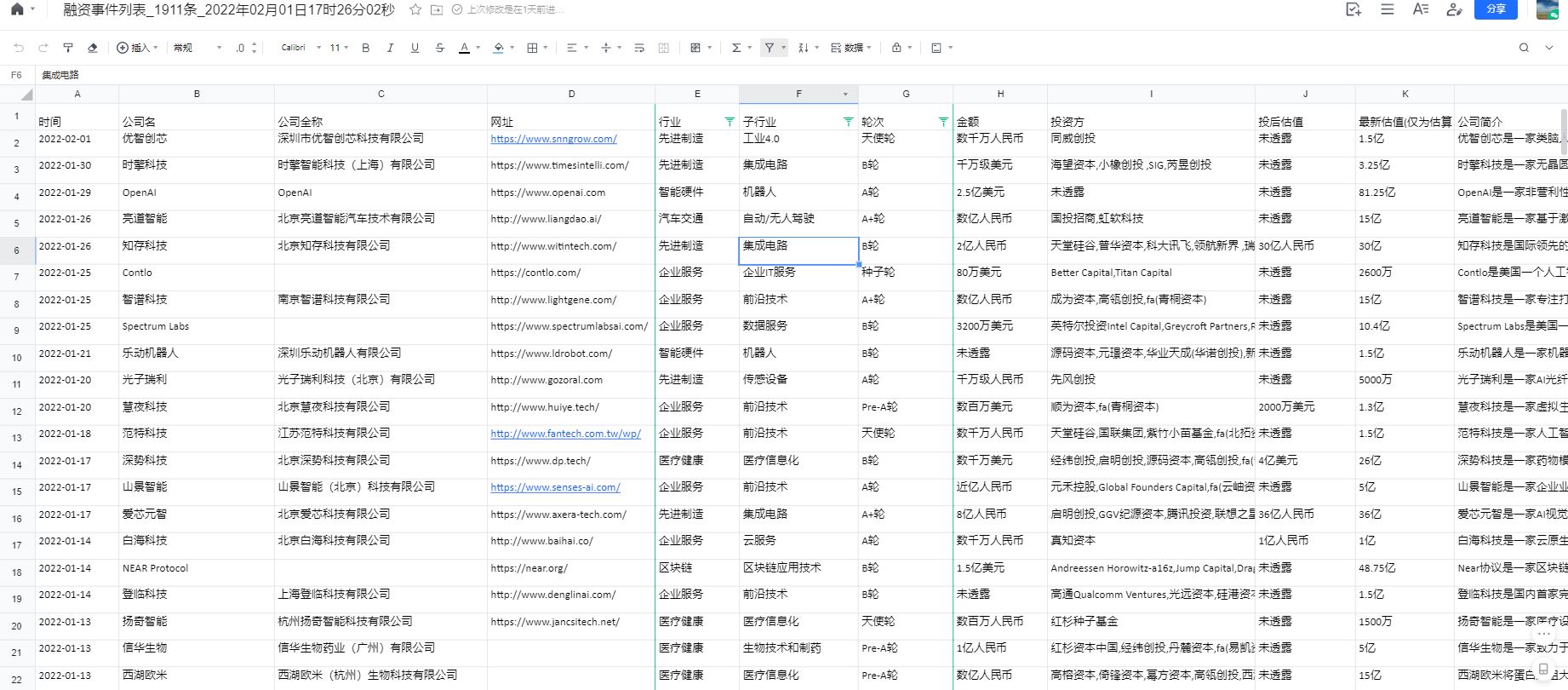Click the filter funnel toolbar icon
The image size is (1568, 690).
click(770, 48)
